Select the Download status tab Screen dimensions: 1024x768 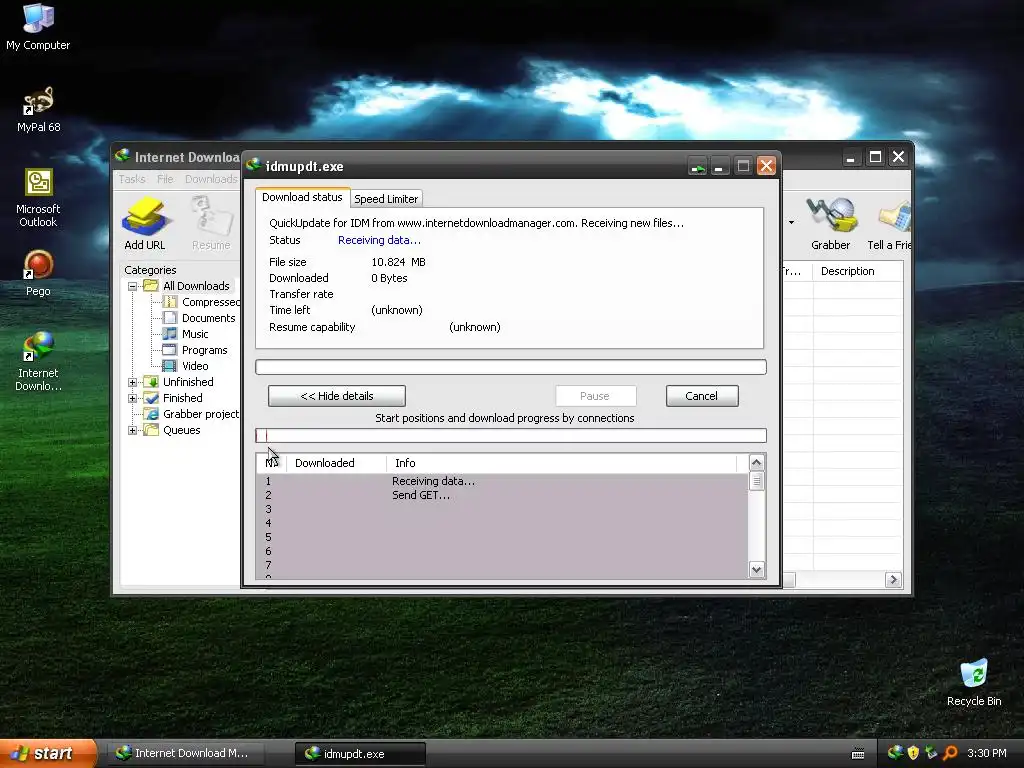pyautogui.click(x=302, y=197)
